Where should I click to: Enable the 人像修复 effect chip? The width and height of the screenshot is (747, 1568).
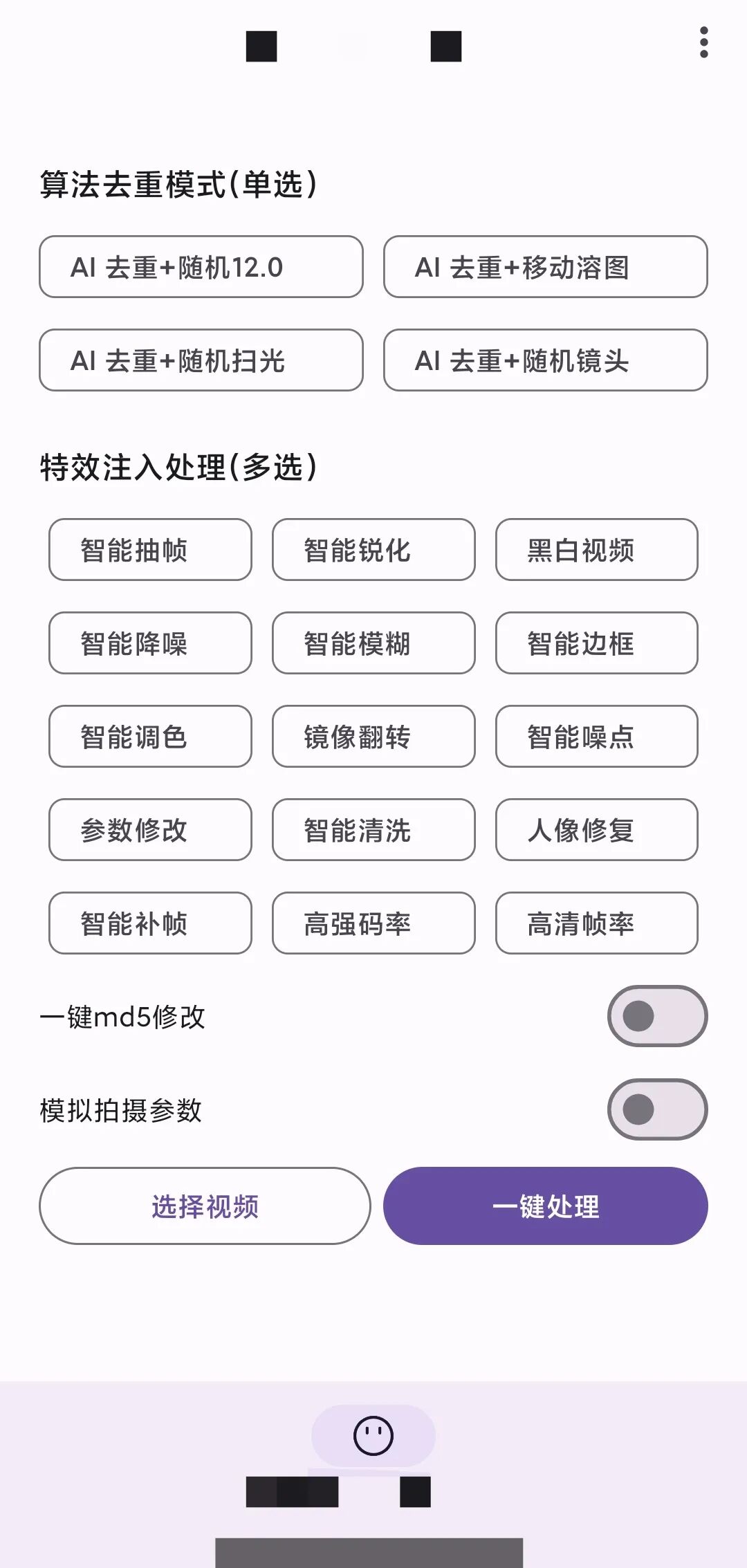click(x=596, y=830)
